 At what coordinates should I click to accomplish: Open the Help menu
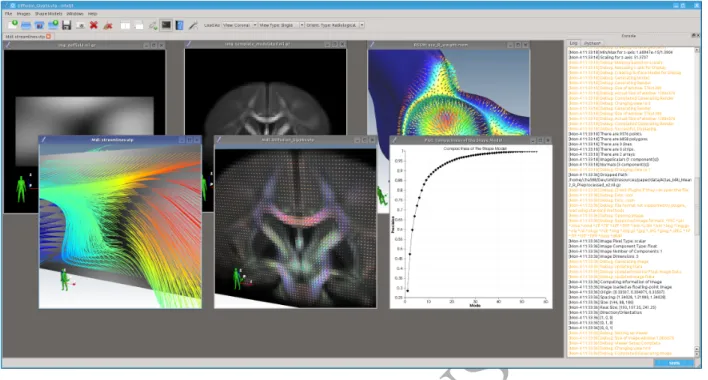point(93,14)
